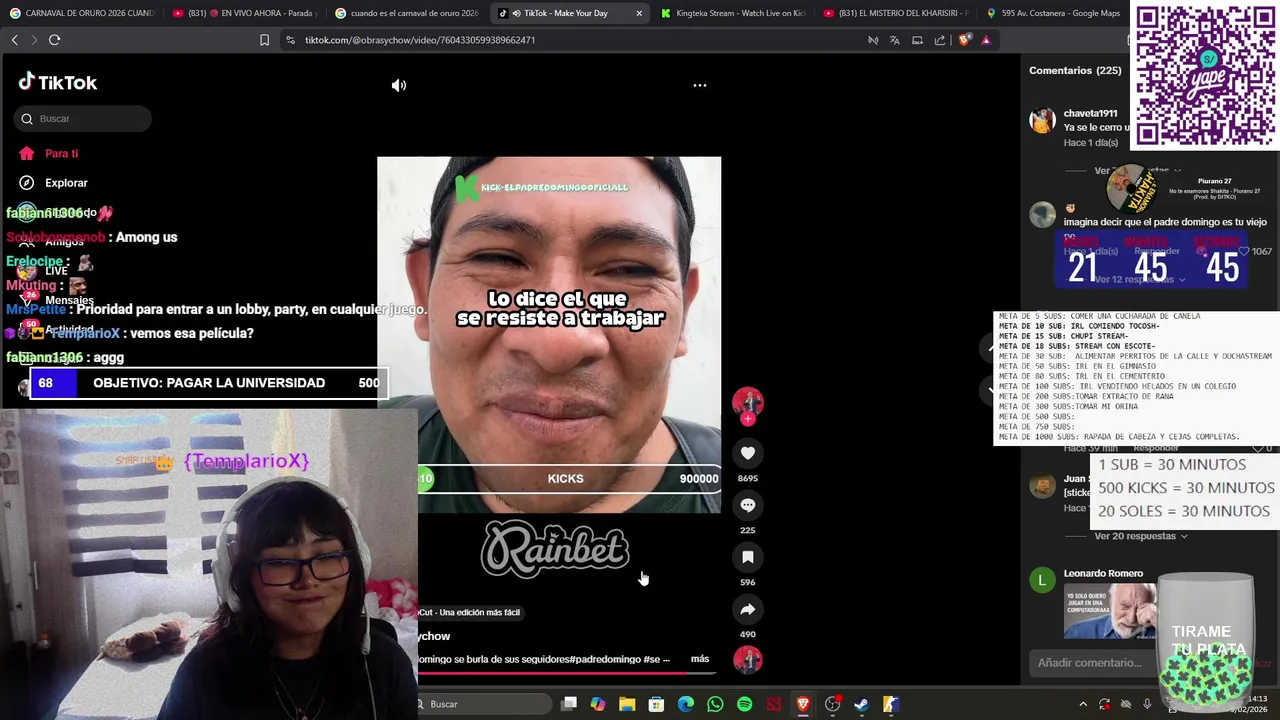Expand 'Ver 20 respuestas' replies
The image size is (1280, 720).
coord(1141,536)
